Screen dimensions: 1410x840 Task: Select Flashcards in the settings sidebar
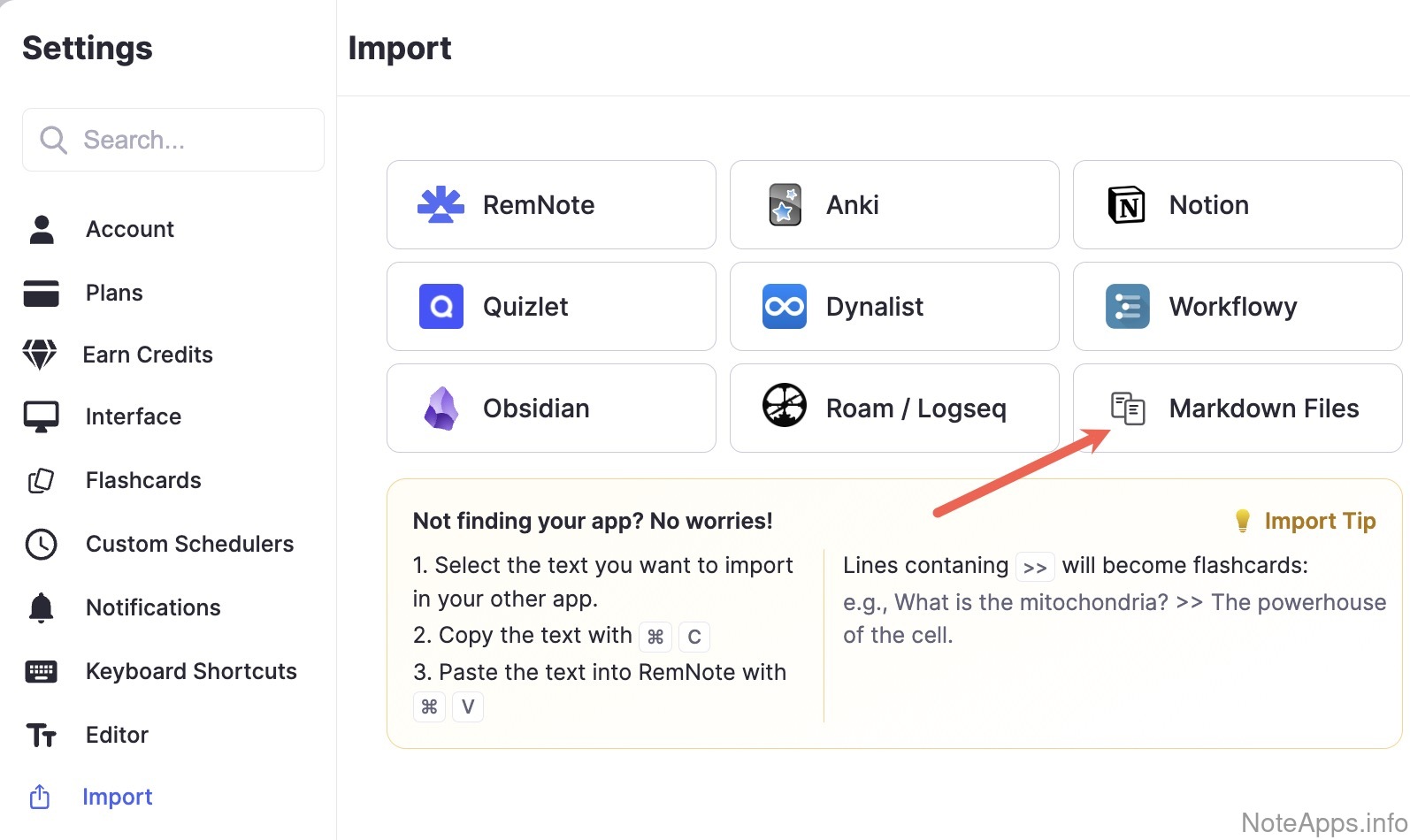pyautogui.click(x=143, y=480)
